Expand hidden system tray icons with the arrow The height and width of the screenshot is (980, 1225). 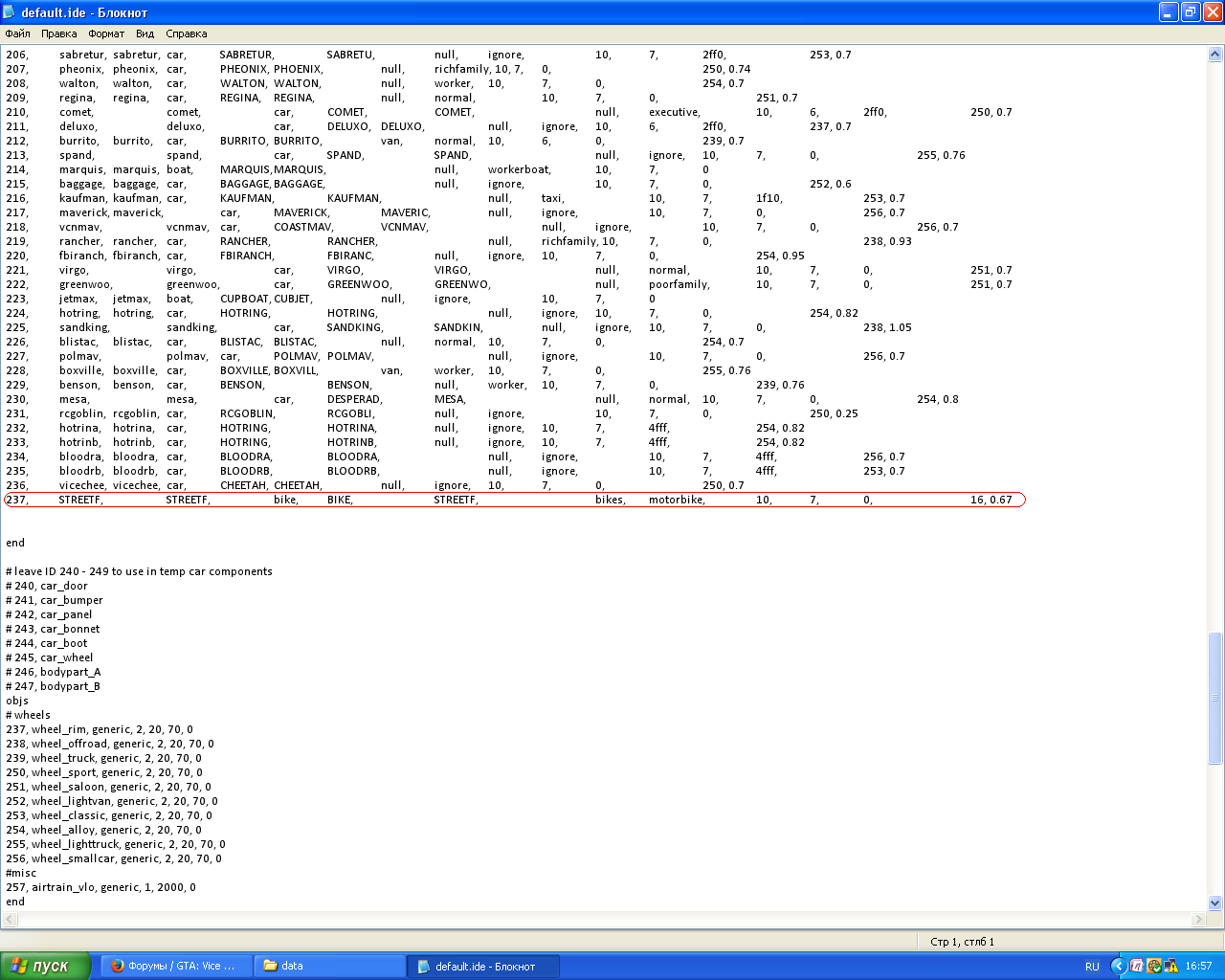click(1118, 967)
